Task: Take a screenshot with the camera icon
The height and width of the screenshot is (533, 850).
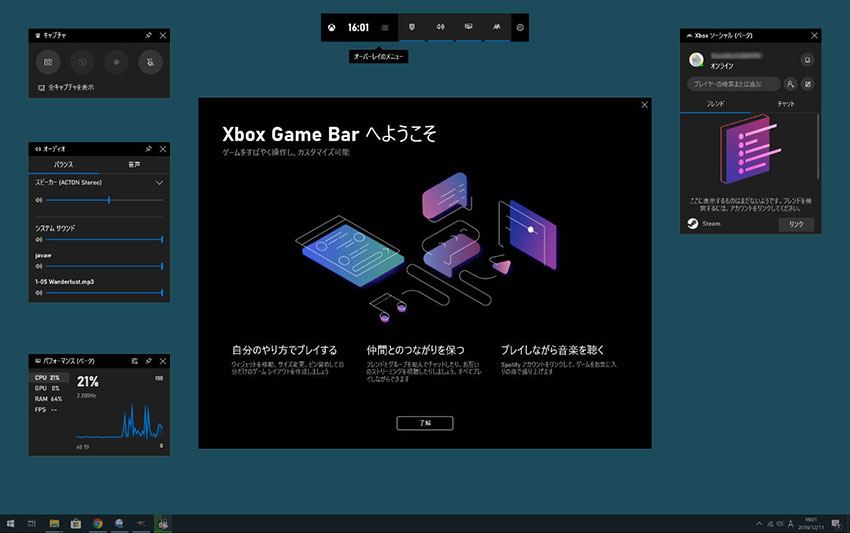Action: click(x=48, y=62)
